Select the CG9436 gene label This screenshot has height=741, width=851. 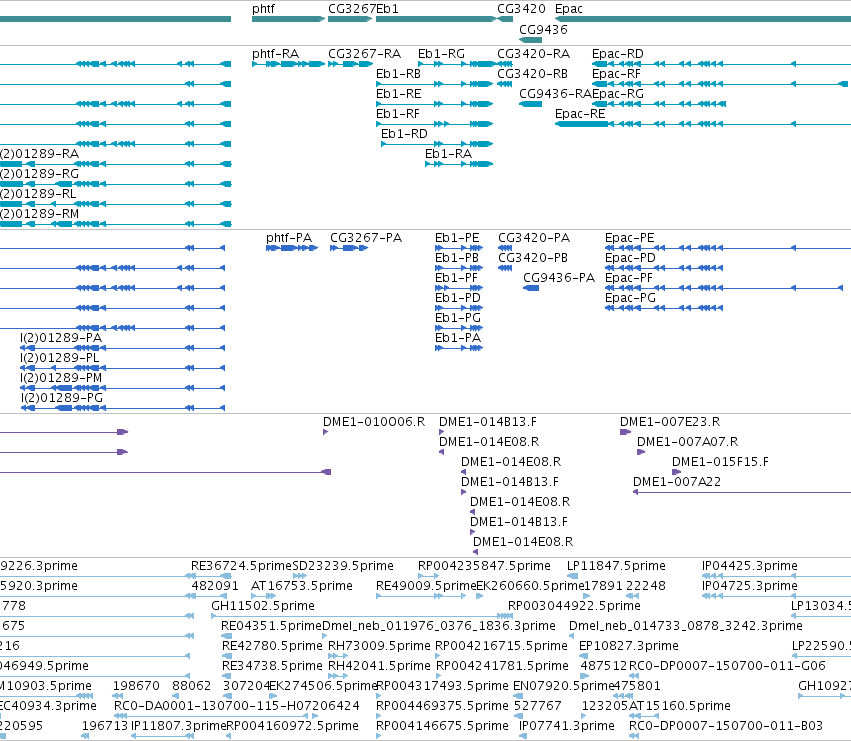(x=543, y=30)
